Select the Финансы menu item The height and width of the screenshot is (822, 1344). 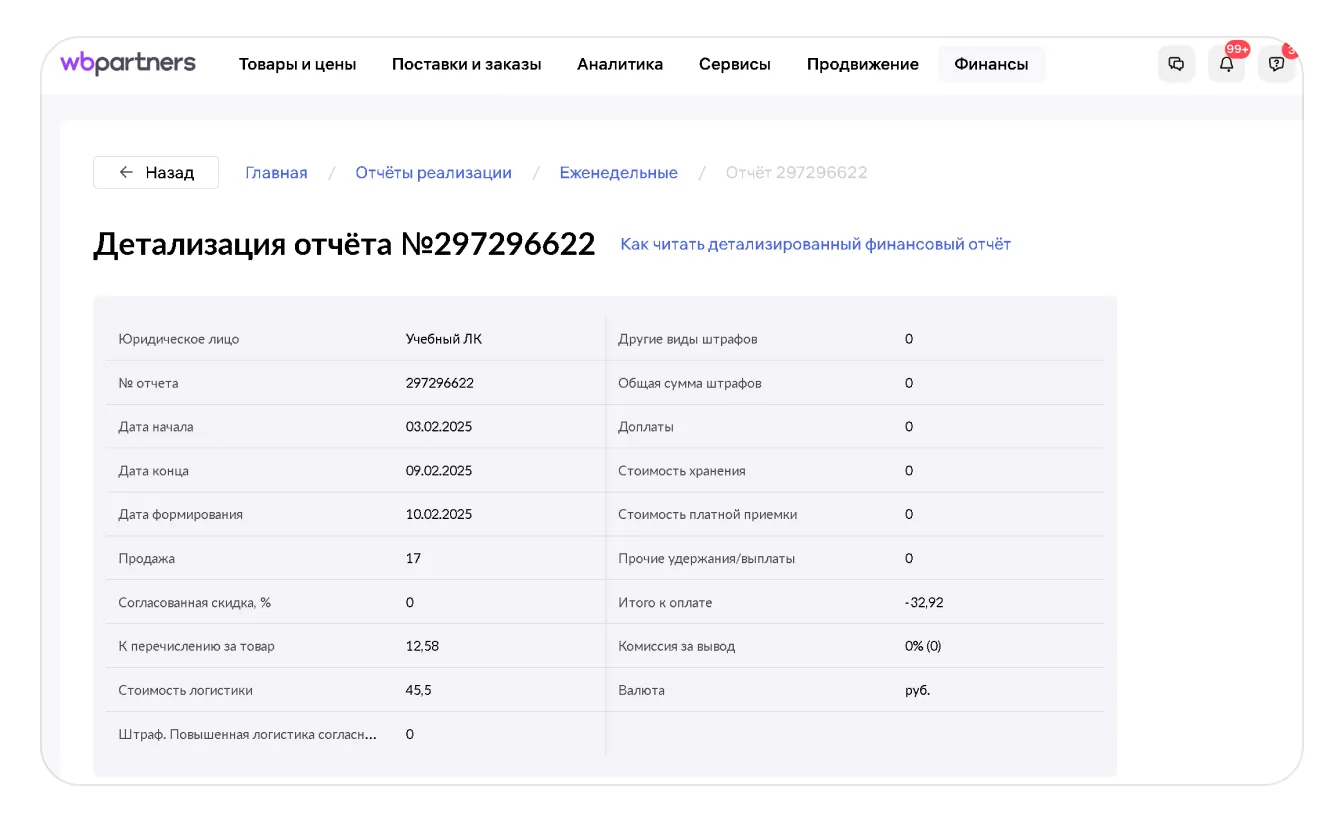[991, 64]
